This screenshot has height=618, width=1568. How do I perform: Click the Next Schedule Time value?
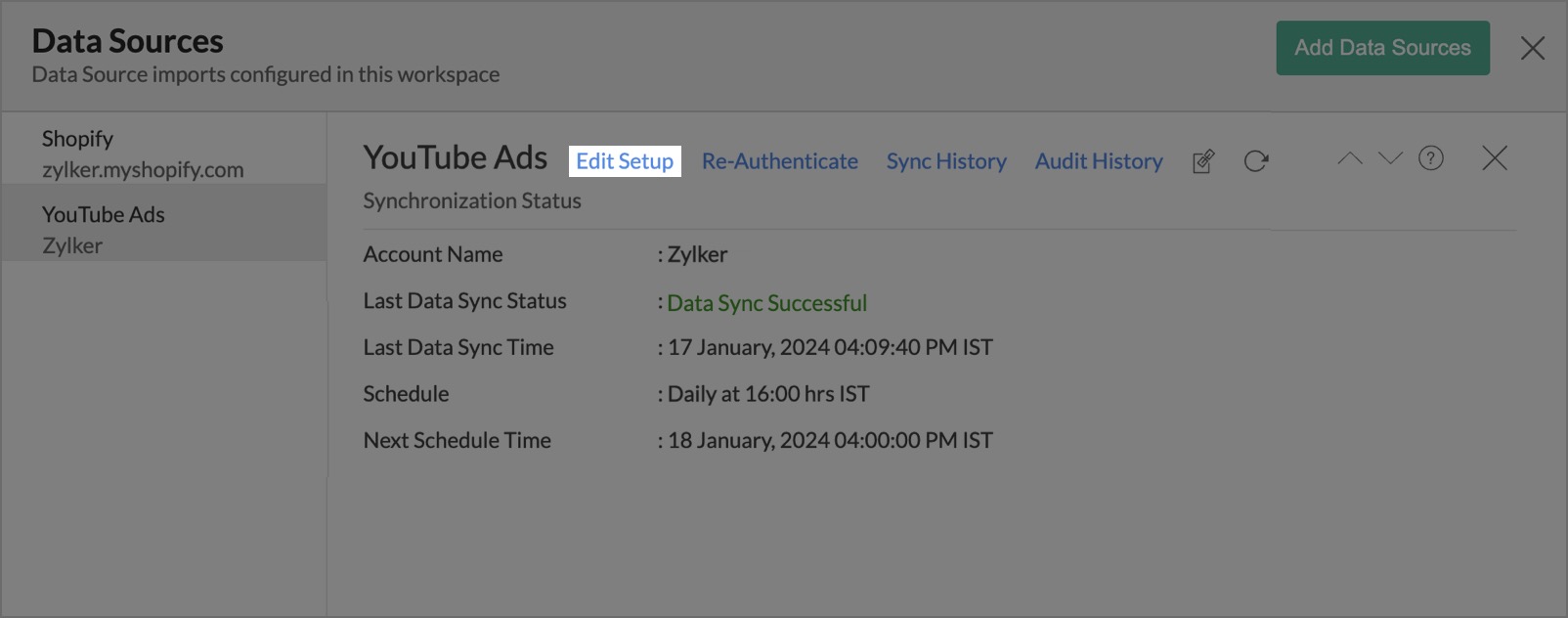point(830,440)
